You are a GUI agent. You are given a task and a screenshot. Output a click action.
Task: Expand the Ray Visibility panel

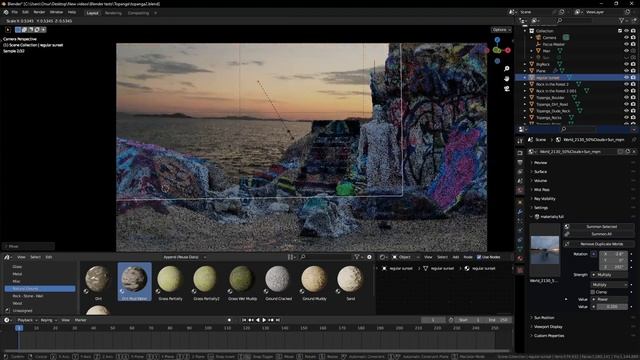(544, 199)
